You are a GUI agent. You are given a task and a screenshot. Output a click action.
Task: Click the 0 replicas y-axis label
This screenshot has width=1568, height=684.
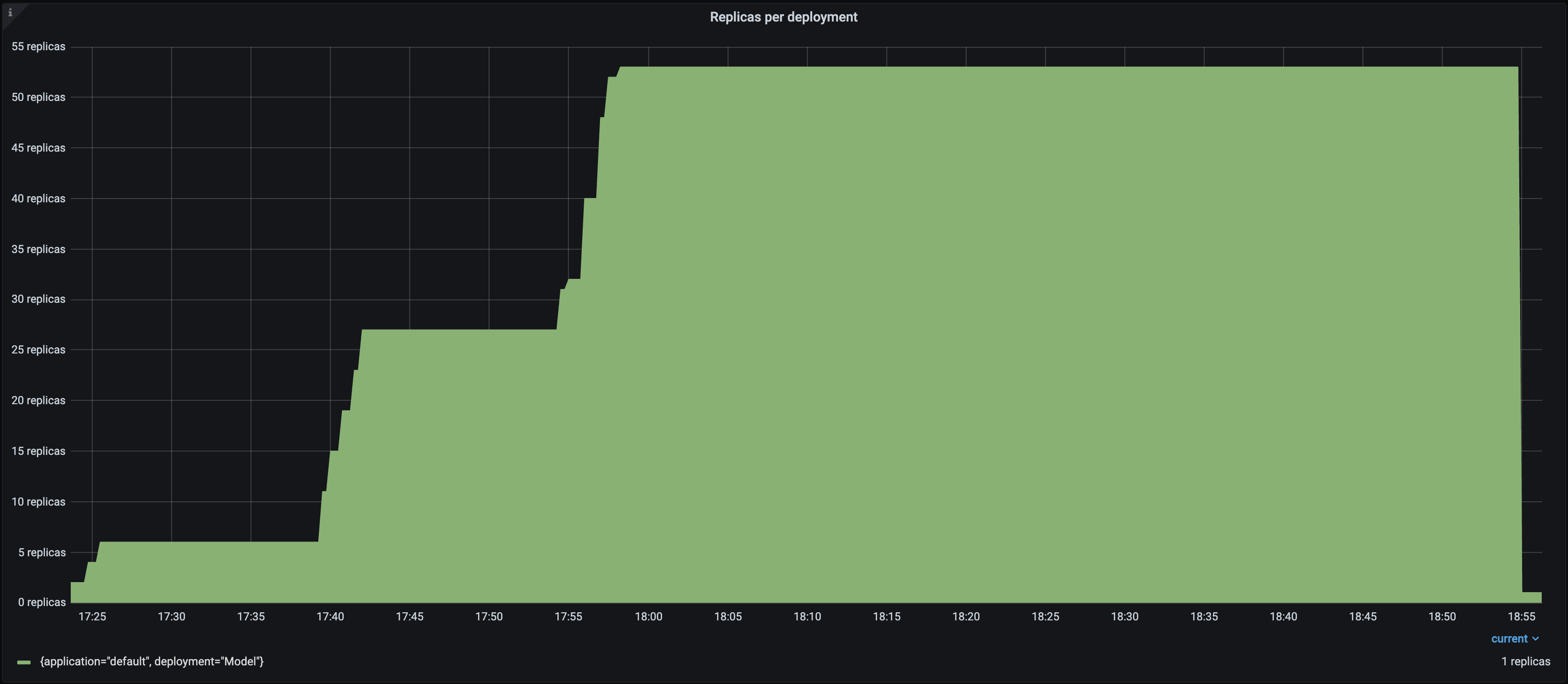(x=42, y=602)
